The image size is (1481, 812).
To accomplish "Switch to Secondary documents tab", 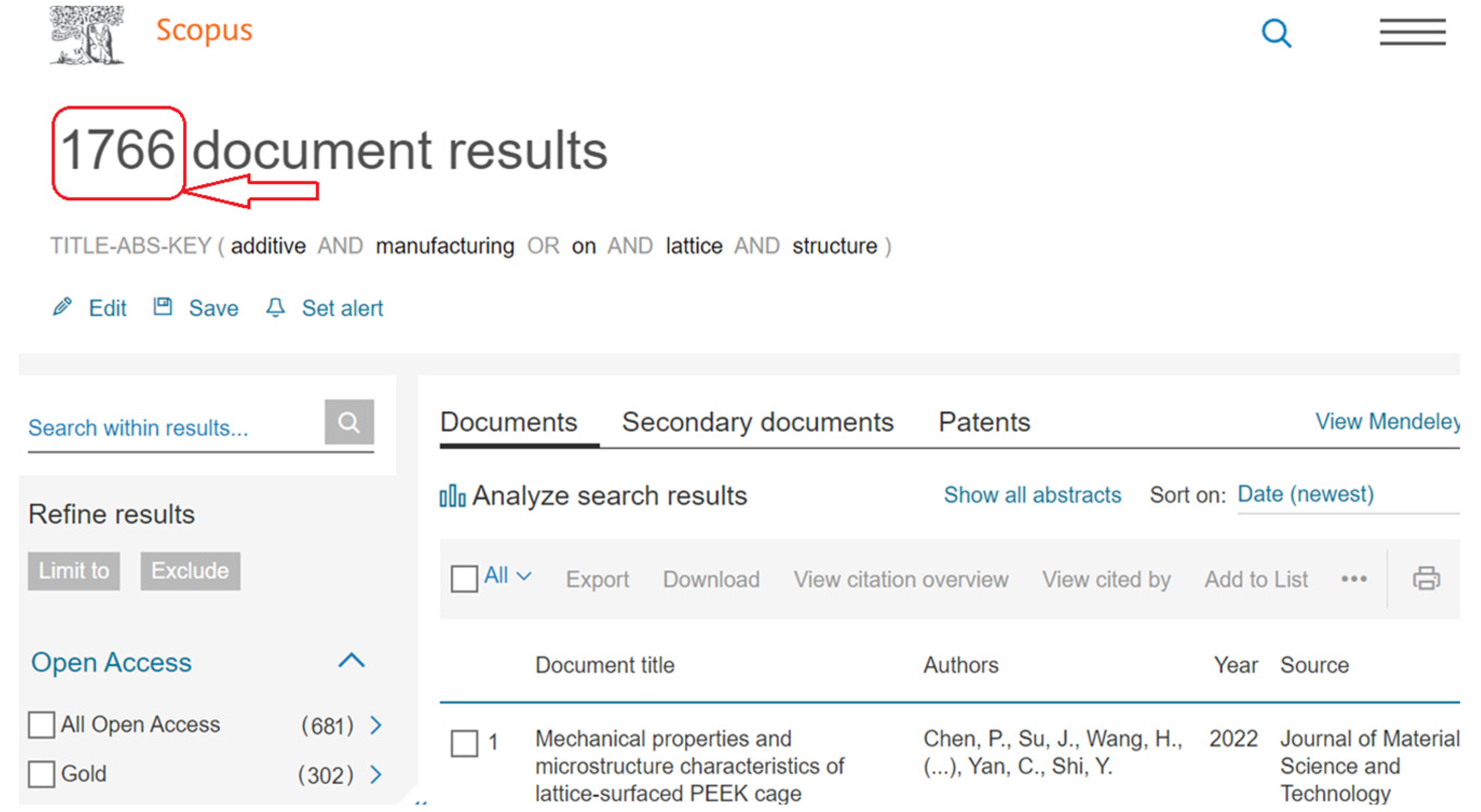I will coord(757,422).
